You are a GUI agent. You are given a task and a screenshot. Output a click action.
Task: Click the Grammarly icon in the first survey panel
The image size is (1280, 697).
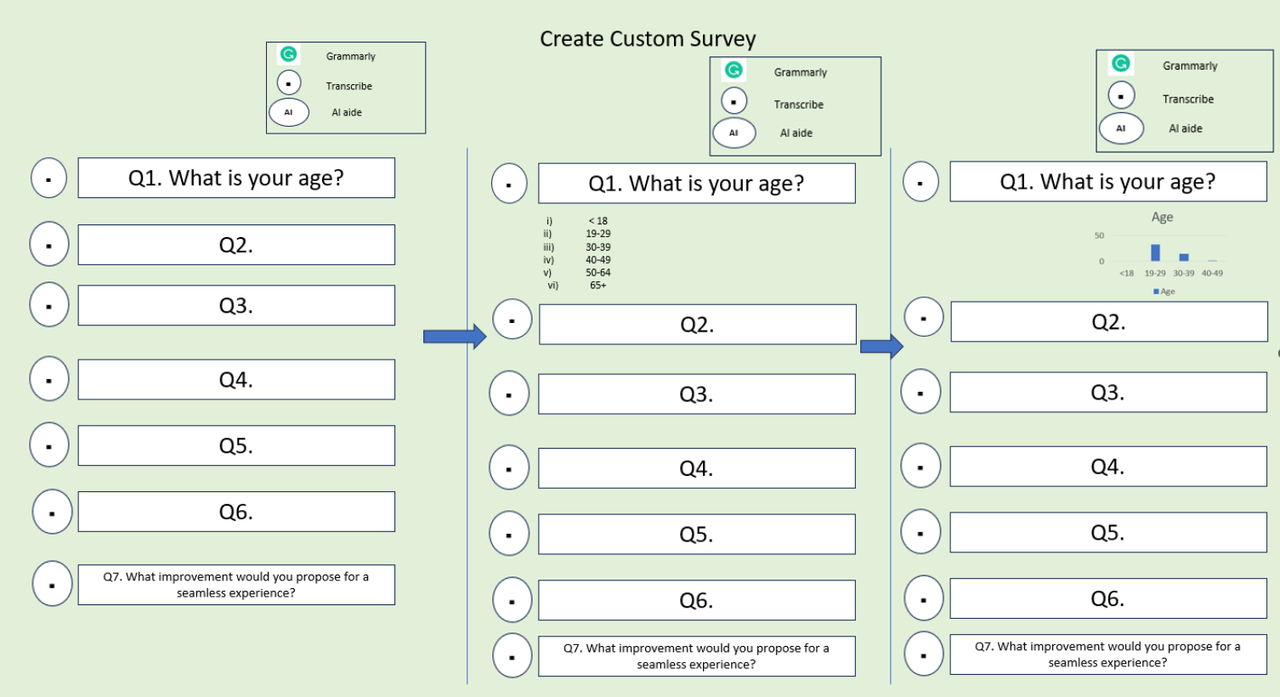pos(288,56)
